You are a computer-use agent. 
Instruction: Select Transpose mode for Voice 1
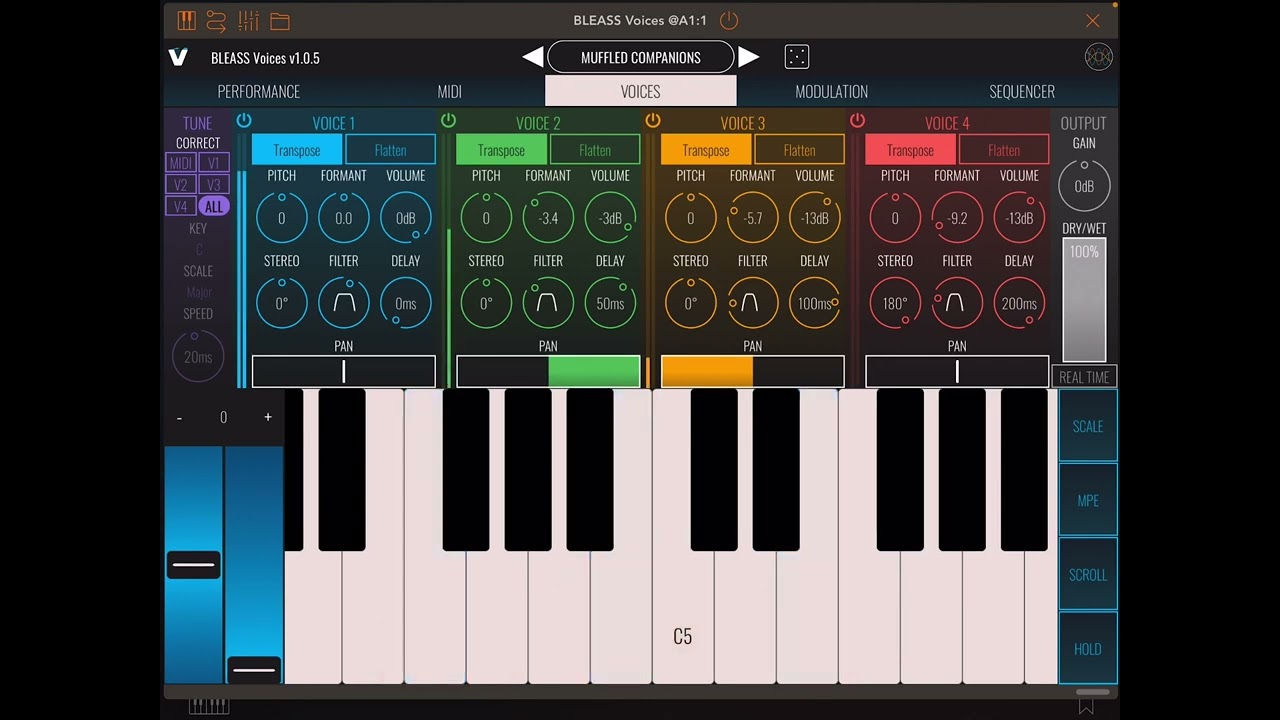[297, 150]
